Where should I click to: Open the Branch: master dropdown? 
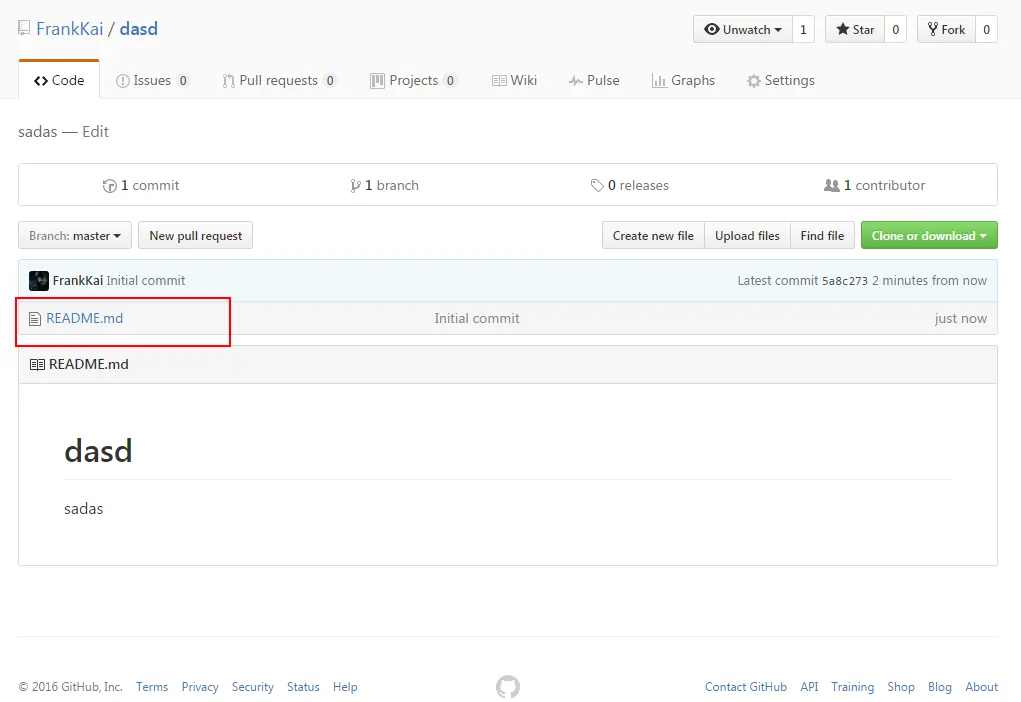[75, 235]
